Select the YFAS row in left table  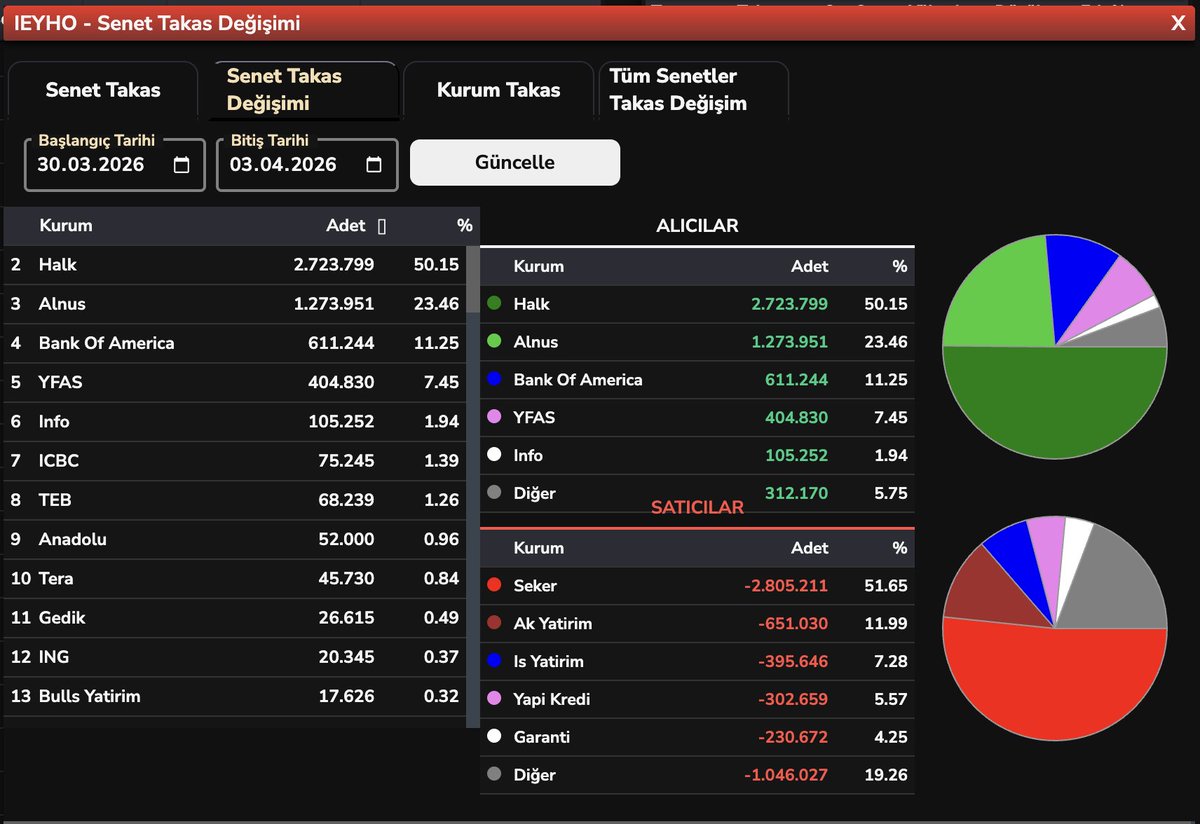[235, 382]
